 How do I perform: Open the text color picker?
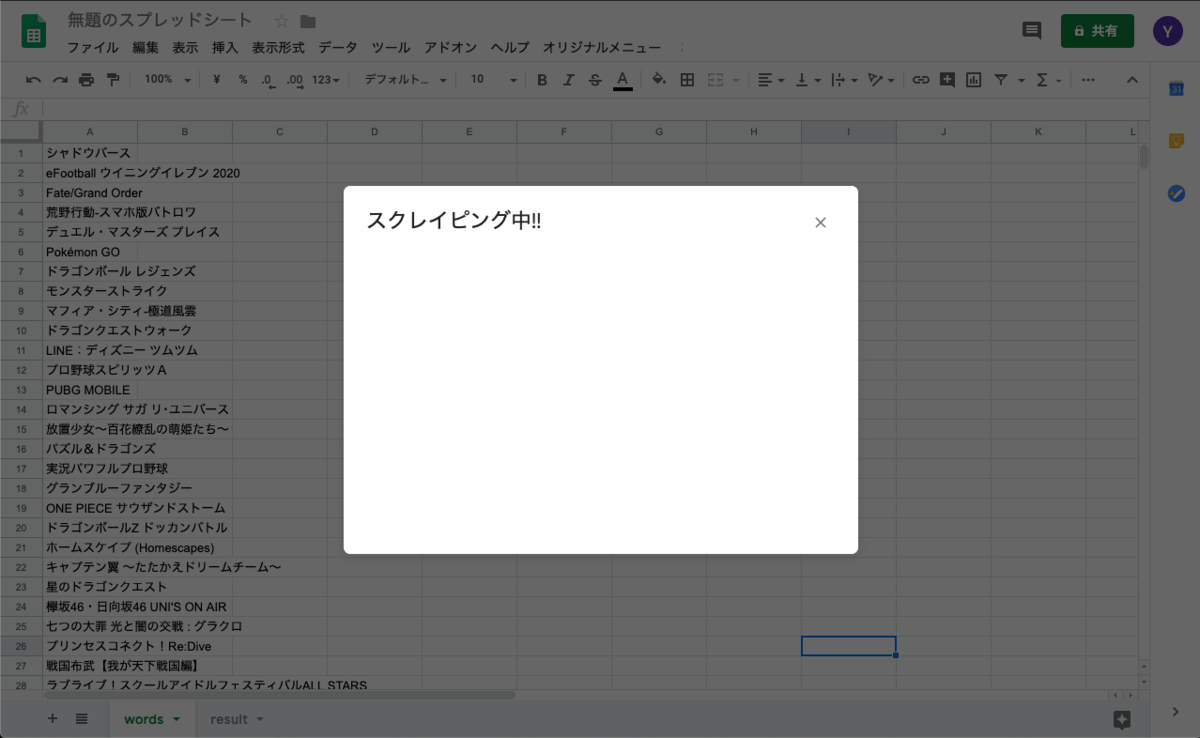tap(623, 80)
